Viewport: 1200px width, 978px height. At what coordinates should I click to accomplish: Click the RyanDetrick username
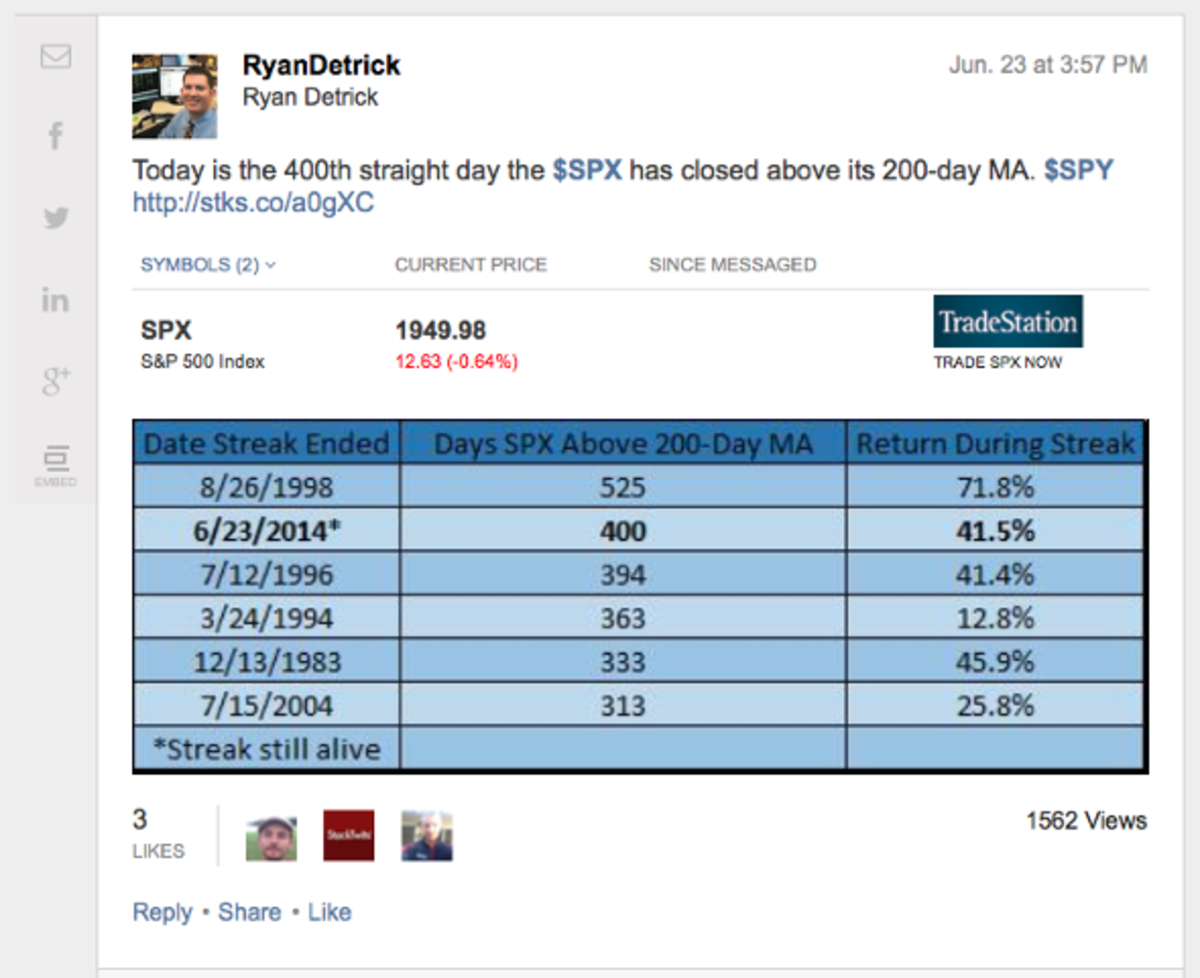(x=321, y=66)
